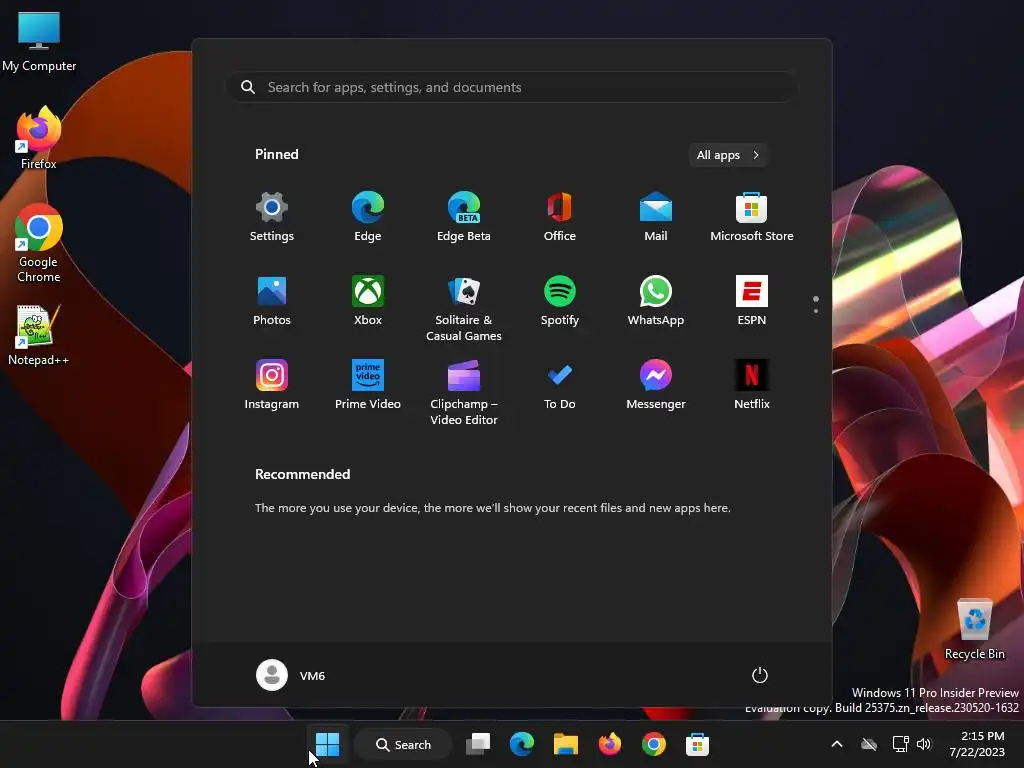Show All apps list
1024x768 pixels.
(728, 155)
